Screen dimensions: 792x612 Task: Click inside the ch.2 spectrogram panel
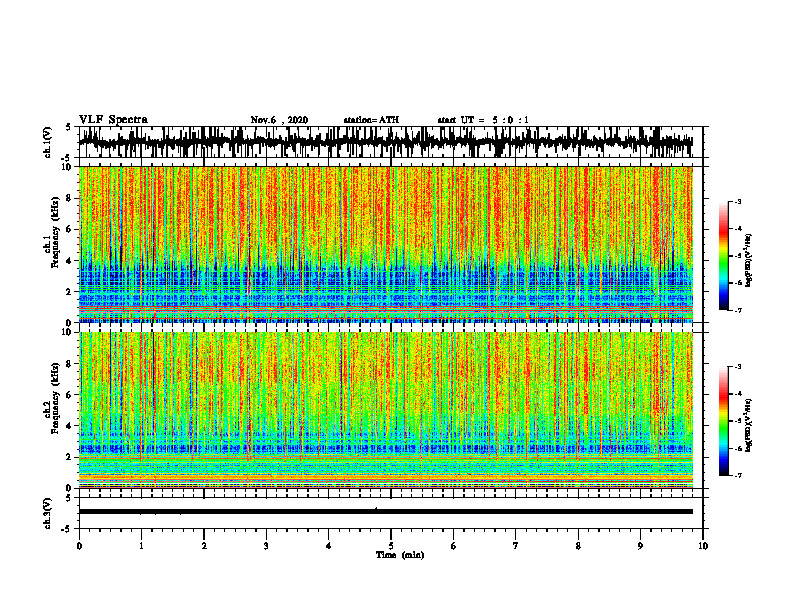point(386,410)
